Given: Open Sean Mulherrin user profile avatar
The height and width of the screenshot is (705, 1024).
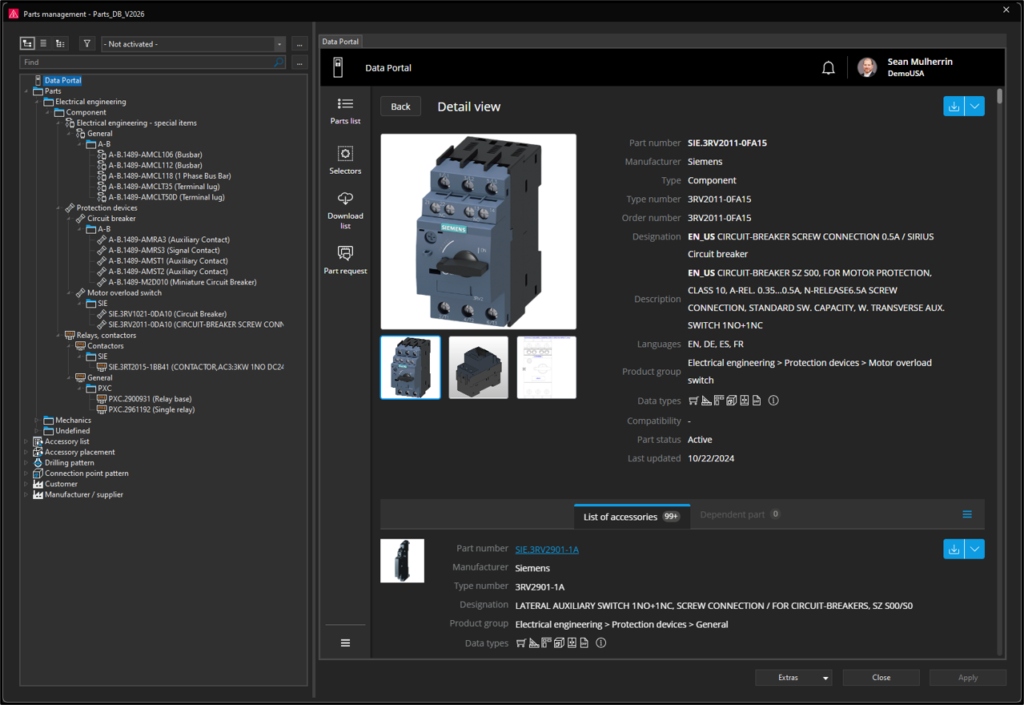Looking at the screenshot, I should click(867, 67).
